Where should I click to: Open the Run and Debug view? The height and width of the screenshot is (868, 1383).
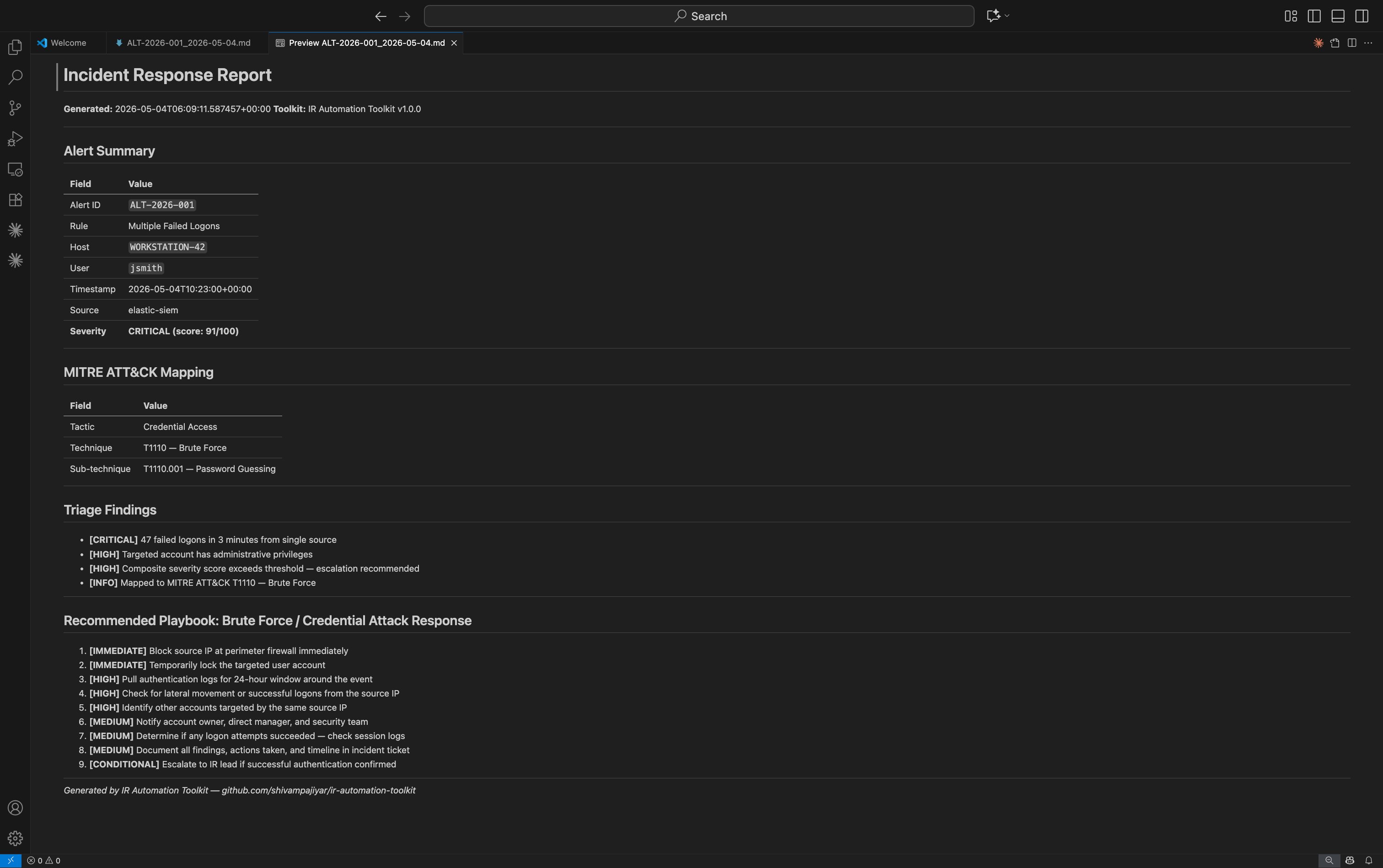pyautogui.click(x=15, y=139)
